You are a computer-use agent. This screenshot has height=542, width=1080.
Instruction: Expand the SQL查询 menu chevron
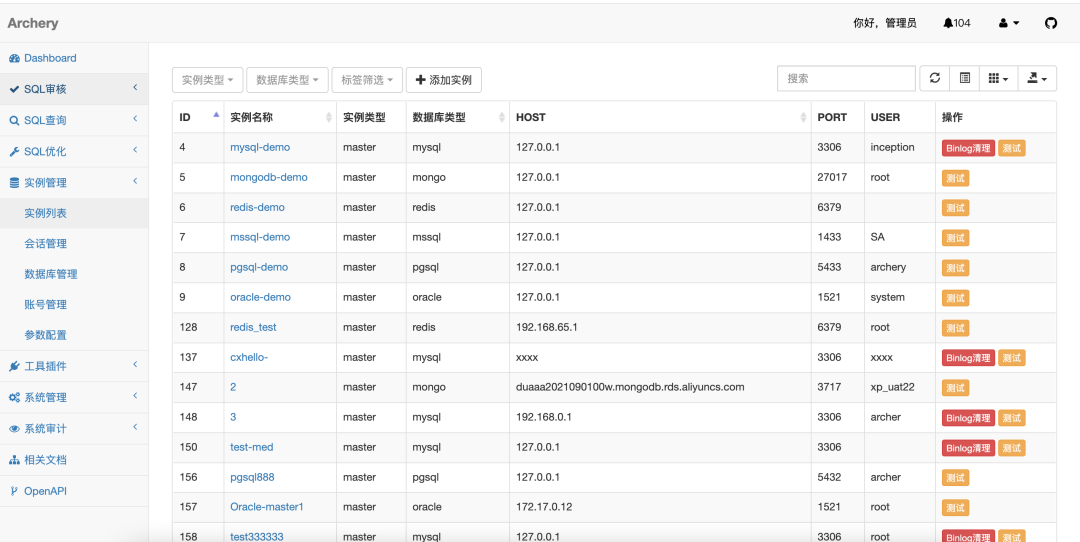pos(135,118)
